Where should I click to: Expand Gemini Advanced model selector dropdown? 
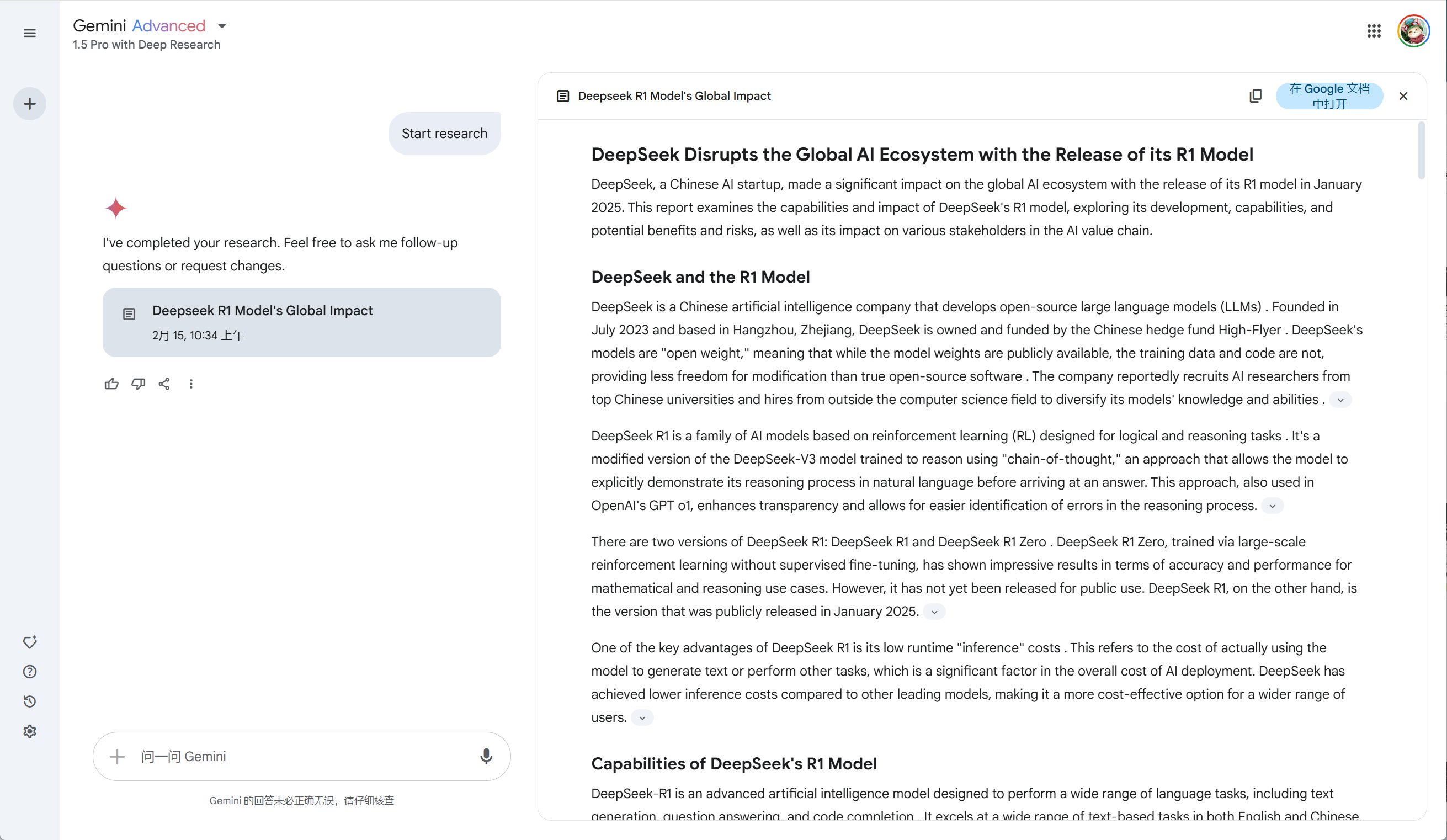(222, 26)
